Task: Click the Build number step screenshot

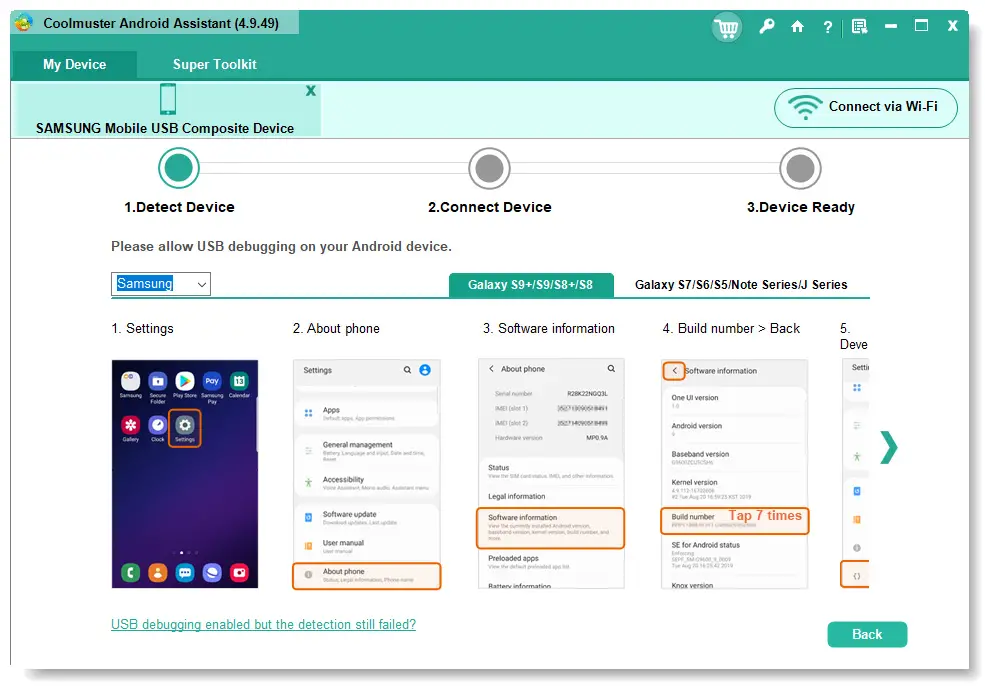Action: click(x=734, y=474)
